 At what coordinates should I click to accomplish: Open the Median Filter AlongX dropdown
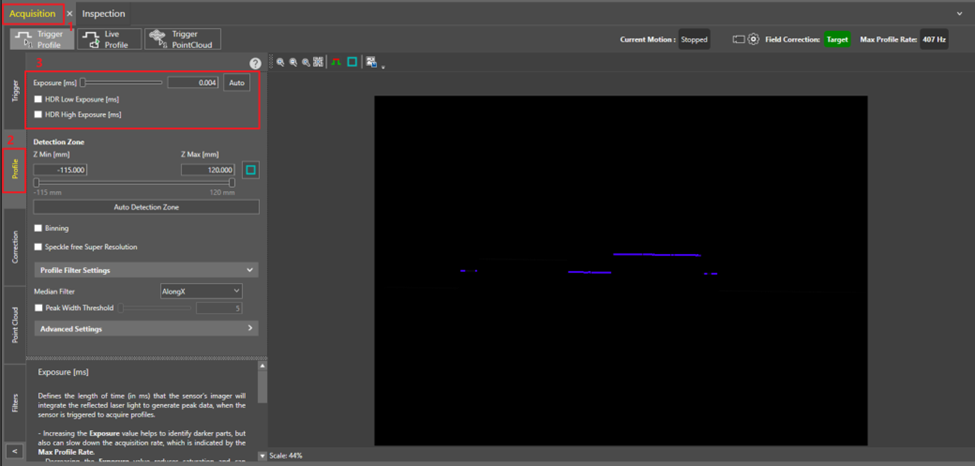[x=201, y=291]
